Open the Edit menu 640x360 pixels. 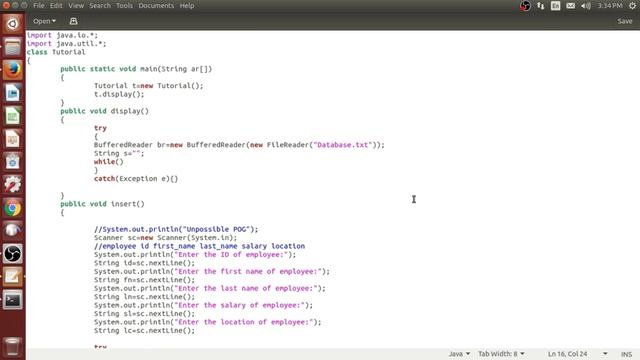point(56,6)
